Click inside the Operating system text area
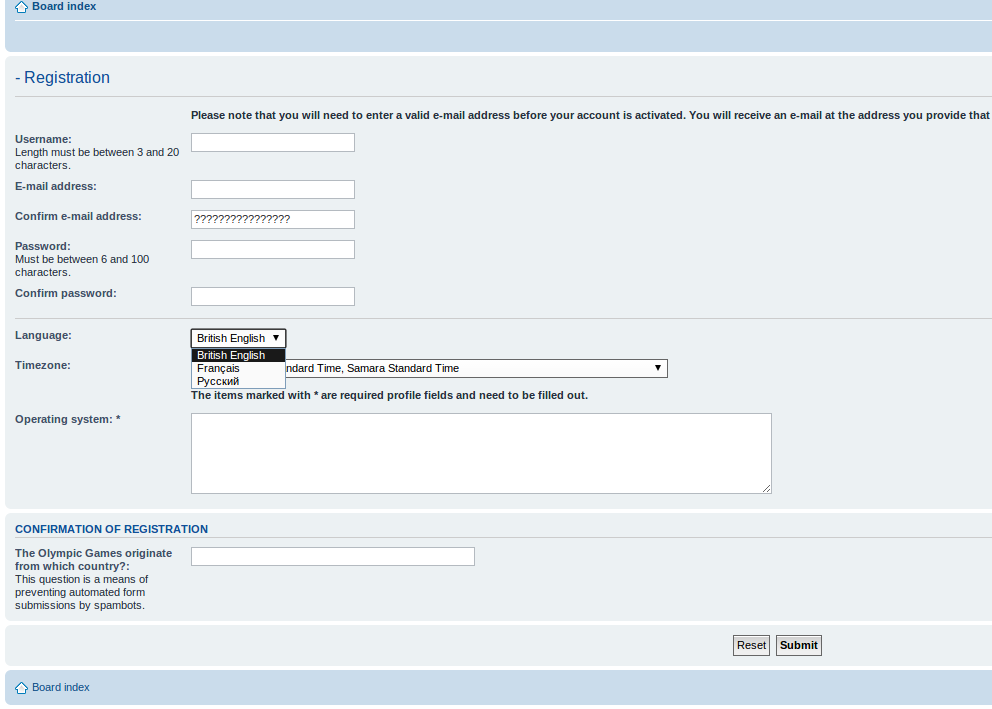This screenshot has width=992, height=709. pos(480,453)
